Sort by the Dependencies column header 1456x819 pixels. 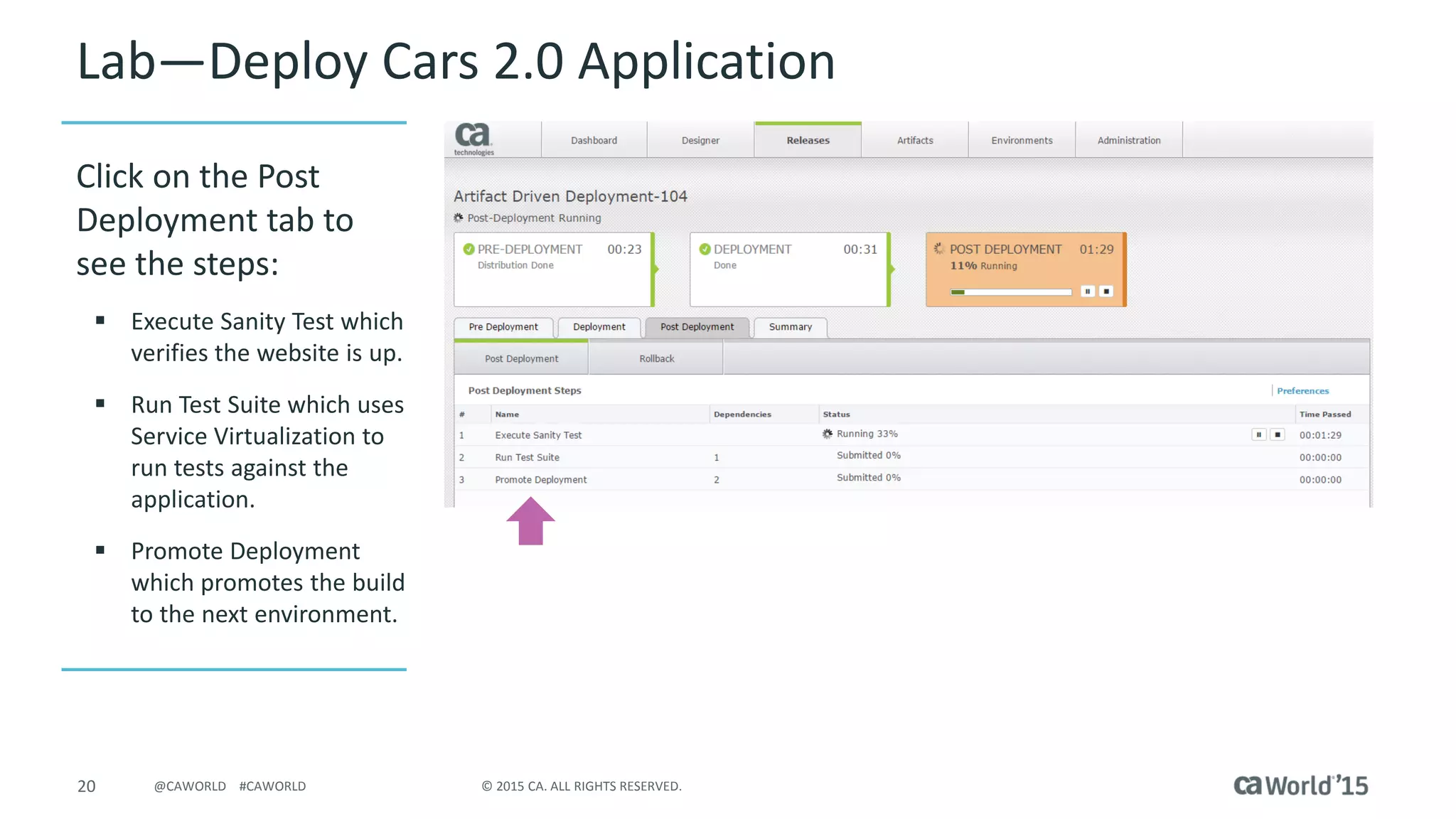click(x=764, y=414)
